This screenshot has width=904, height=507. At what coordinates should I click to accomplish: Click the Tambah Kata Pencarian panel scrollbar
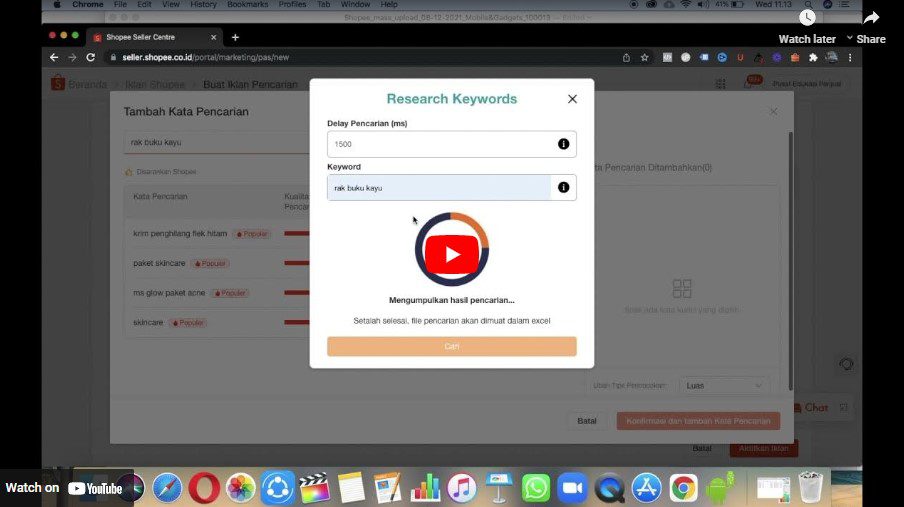click(x=790, y=260)
